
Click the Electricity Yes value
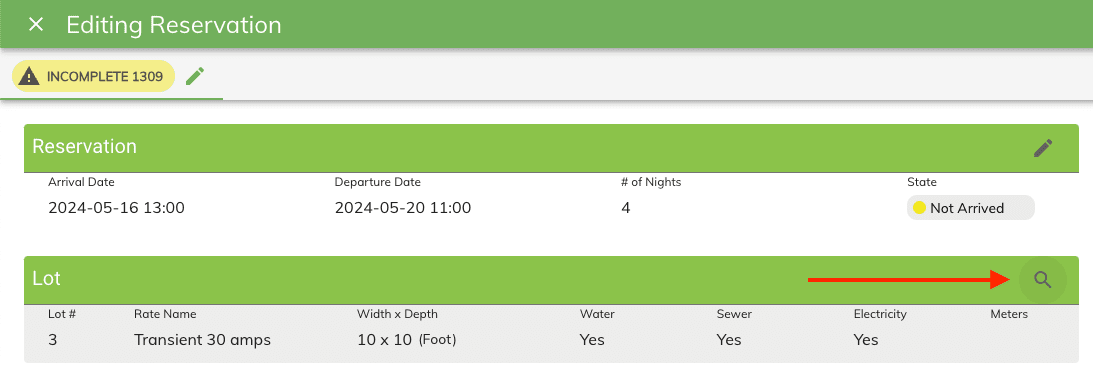tap(866, 340)
